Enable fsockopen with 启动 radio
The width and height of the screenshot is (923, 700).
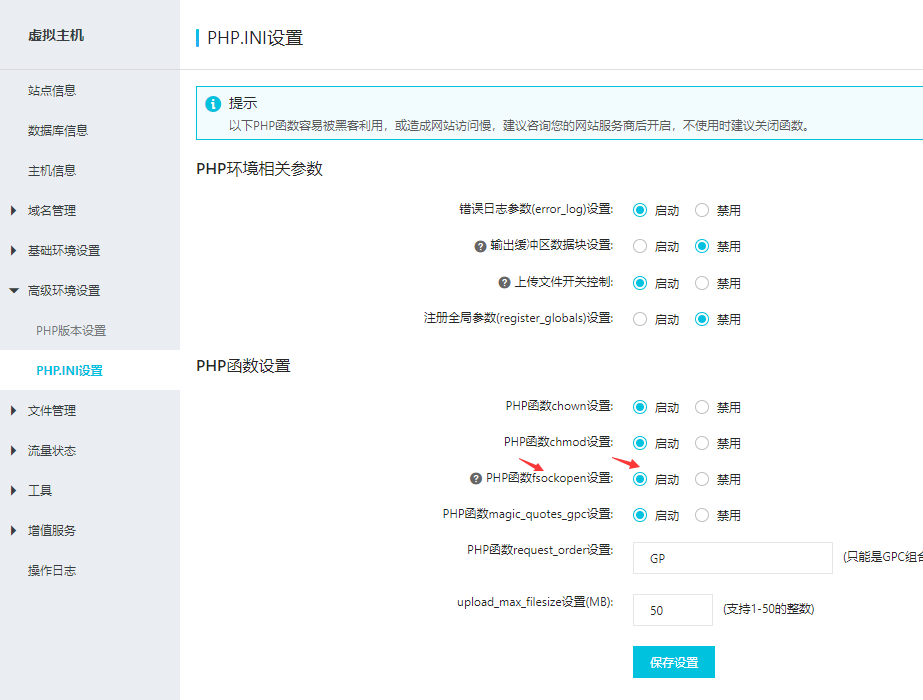(x=640, y=479)
